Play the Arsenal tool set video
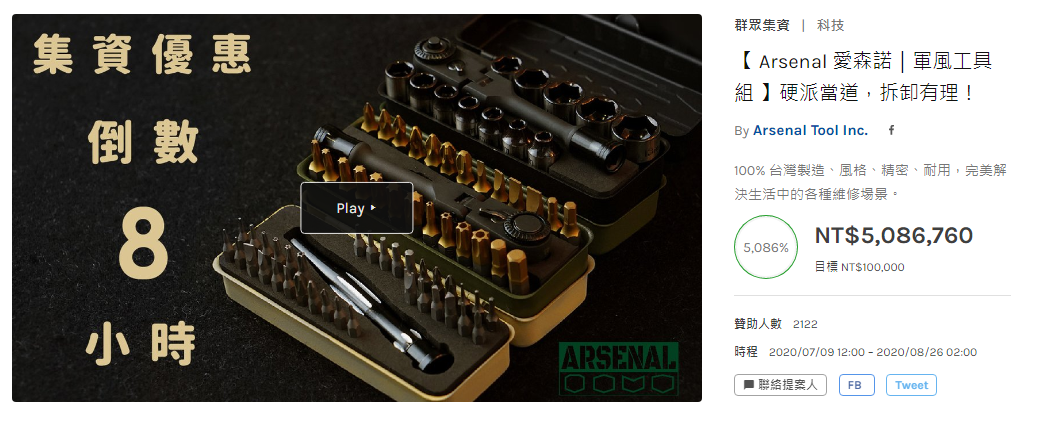 357,208
